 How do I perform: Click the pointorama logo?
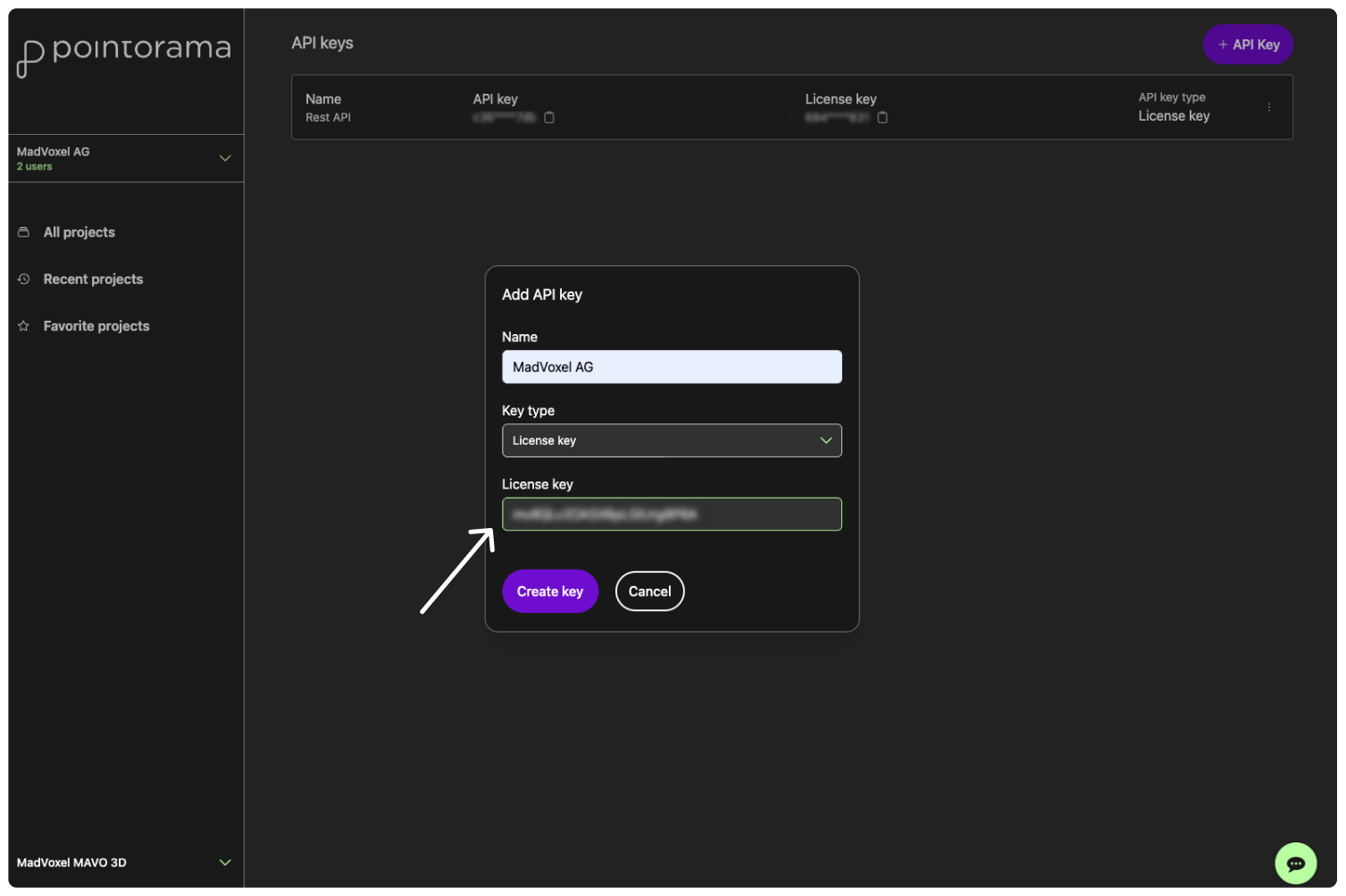(x=123, y=54)
